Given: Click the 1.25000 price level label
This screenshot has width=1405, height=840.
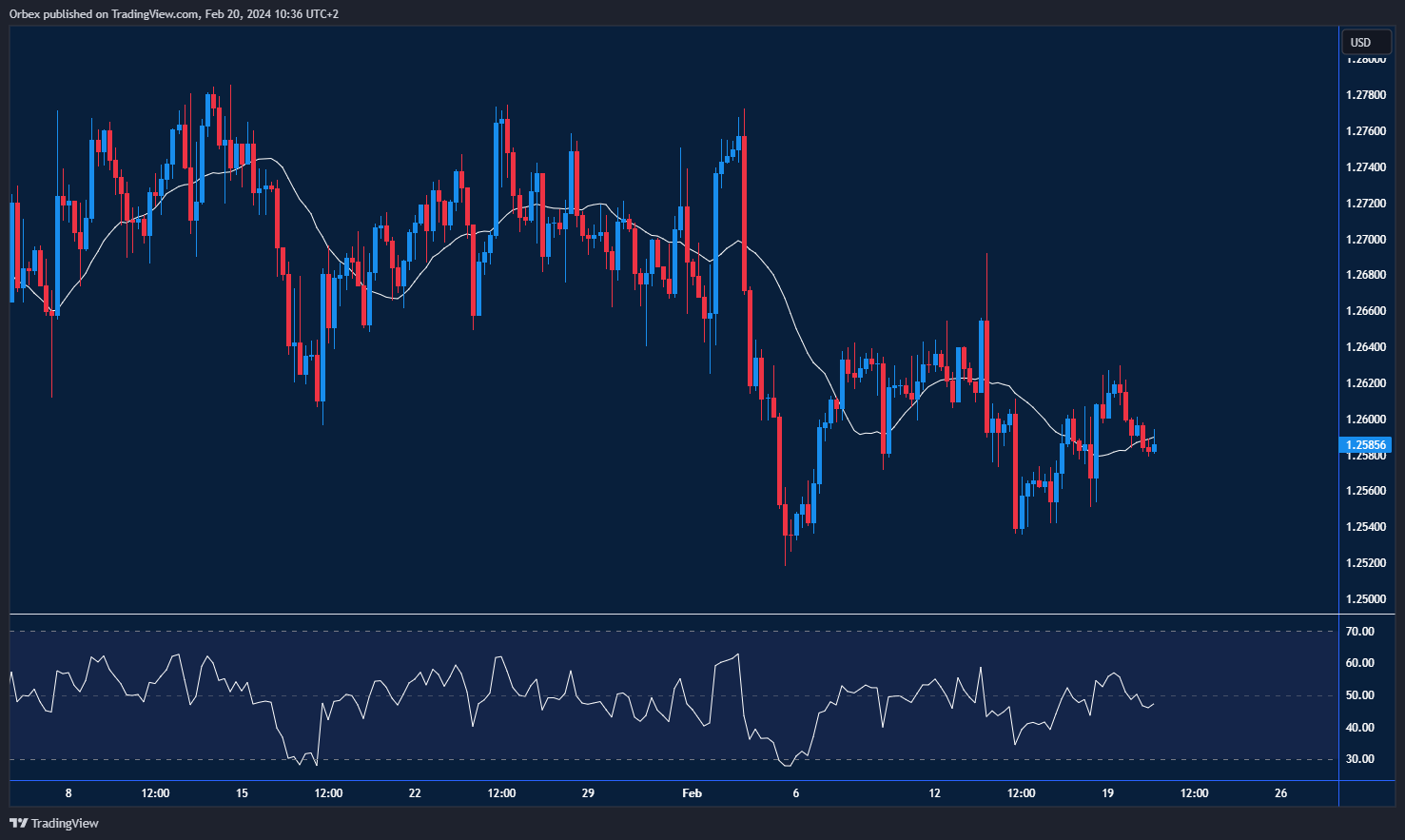Looking at the screenshot, I should 1365,599.
